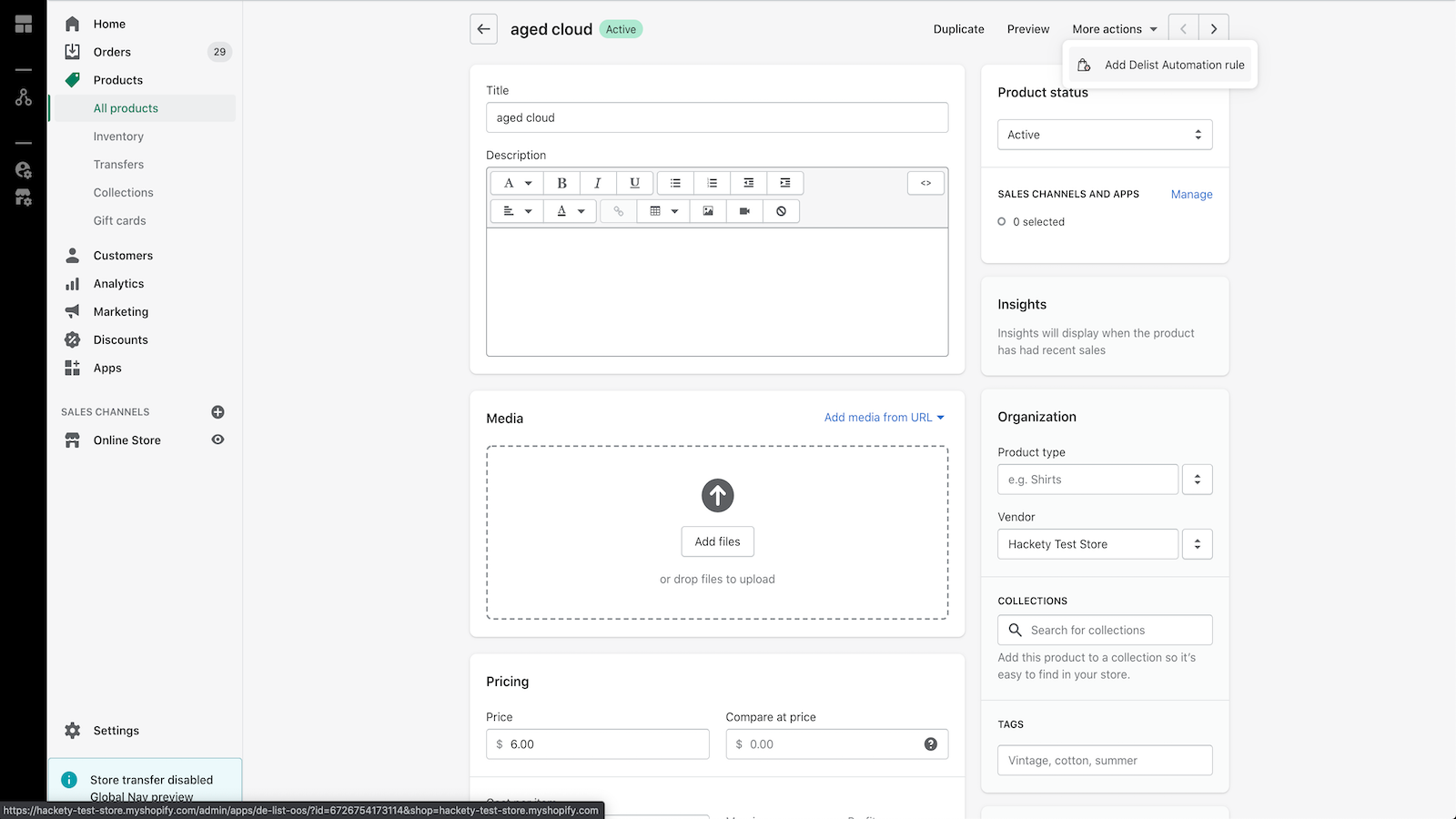Click the indent icon in editor toolbar
This screenshot has height=819, width=1456.
784,183
